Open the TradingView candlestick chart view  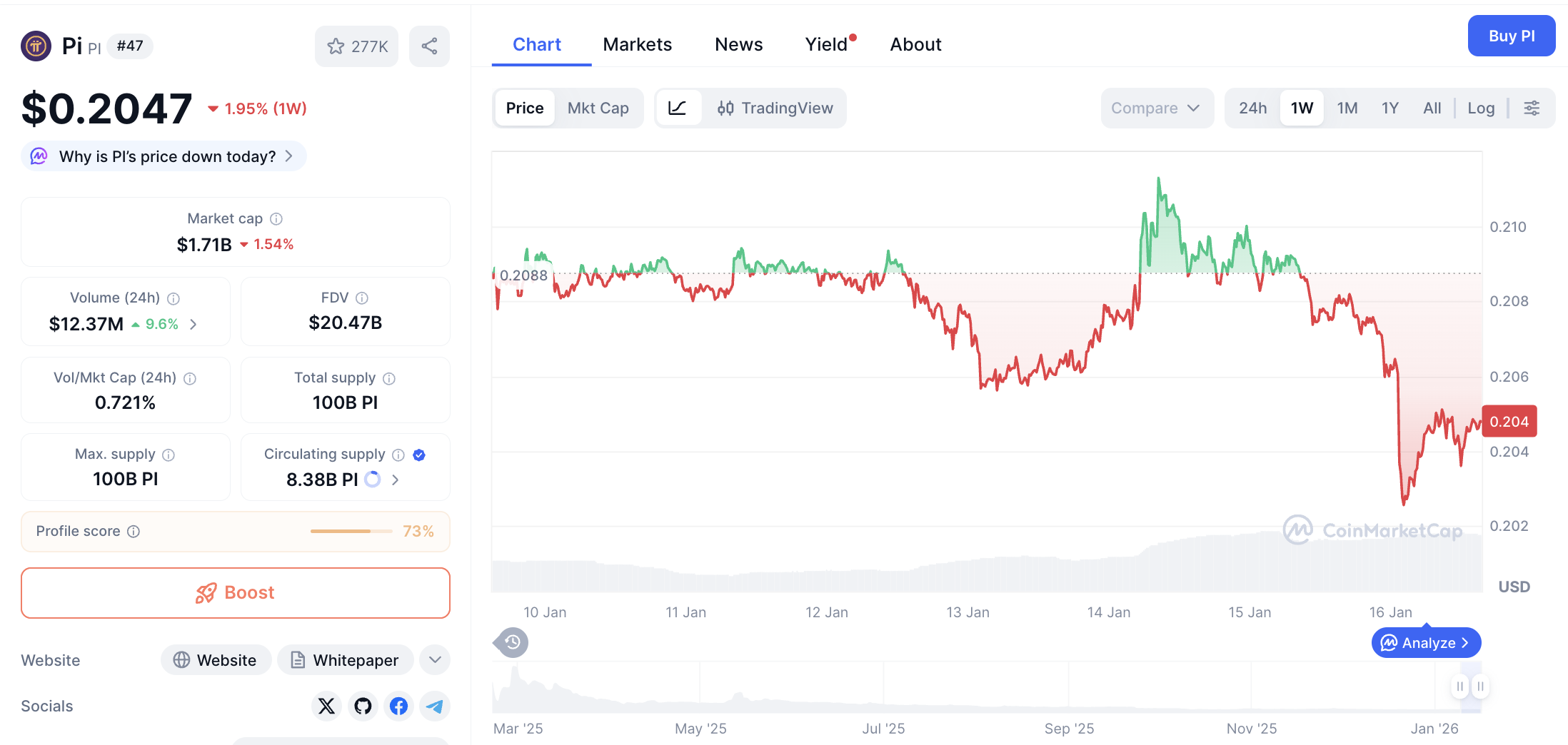[776, 108]
